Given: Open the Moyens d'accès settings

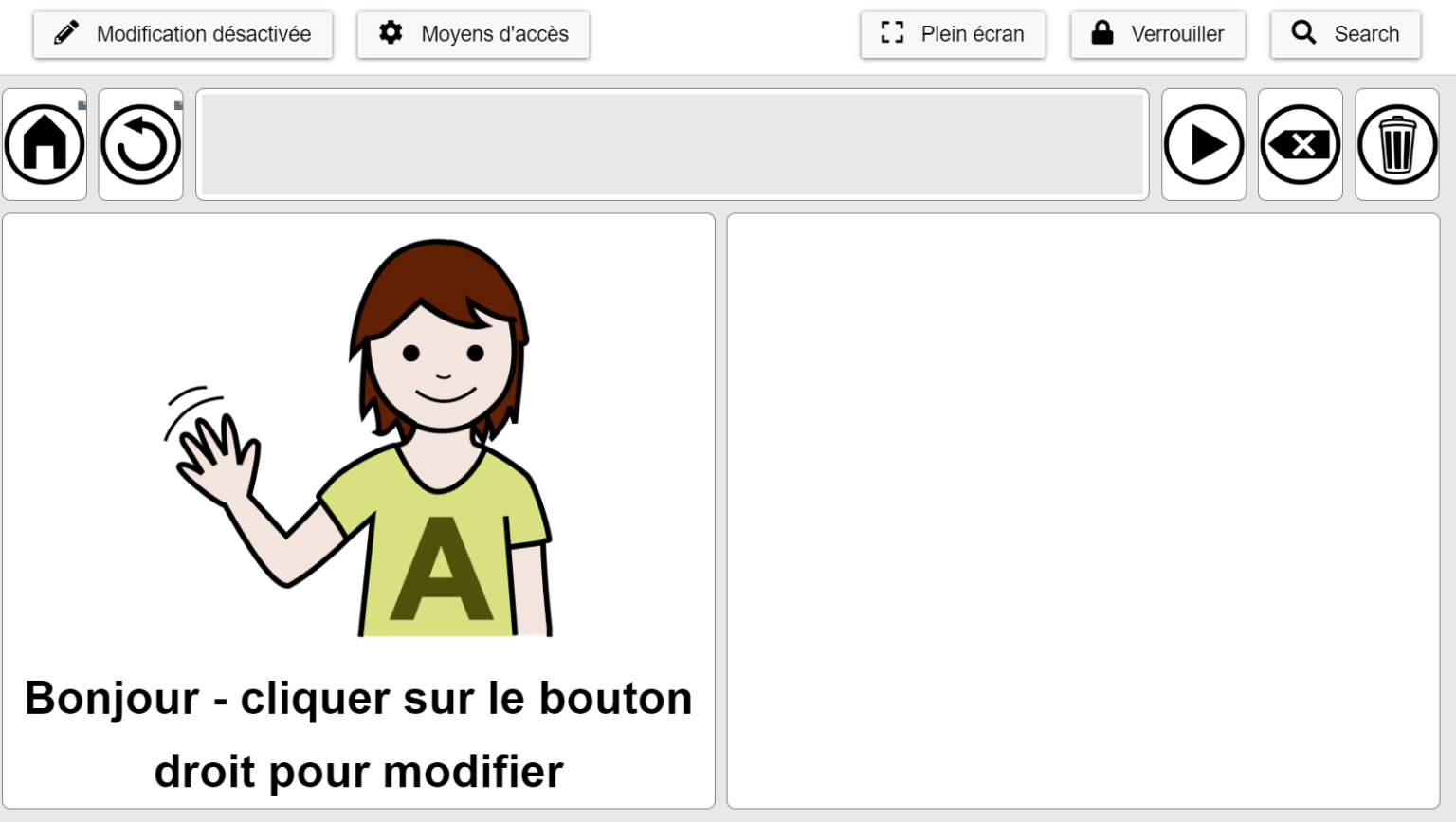Looking at the screenshot, I should (x=473, y=34).
